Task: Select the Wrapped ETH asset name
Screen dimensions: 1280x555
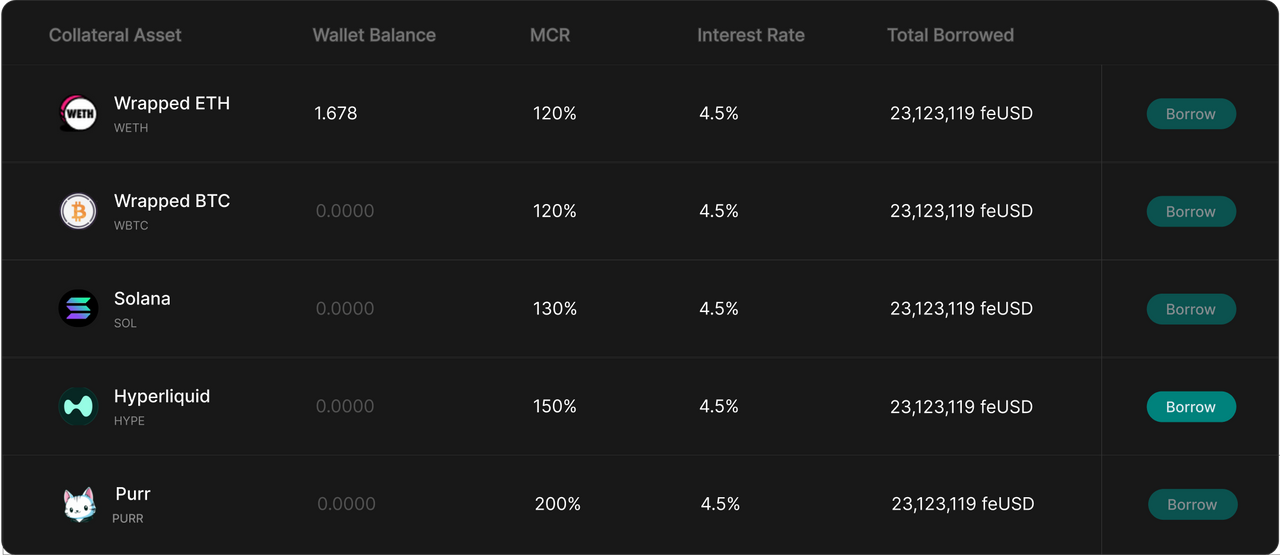Action: [172, 103]
